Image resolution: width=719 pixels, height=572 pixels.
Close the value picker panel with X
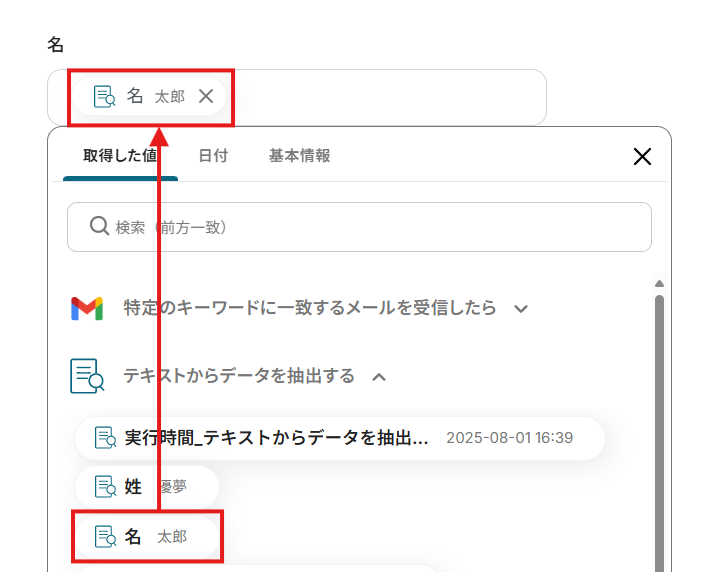[642, 156]
